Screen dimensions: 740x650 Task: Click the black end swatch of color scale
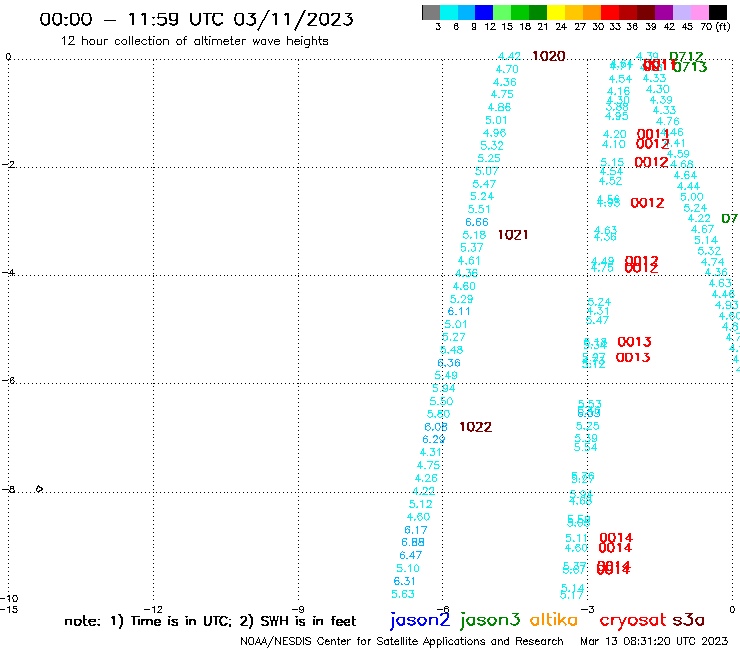pos(718,13)
